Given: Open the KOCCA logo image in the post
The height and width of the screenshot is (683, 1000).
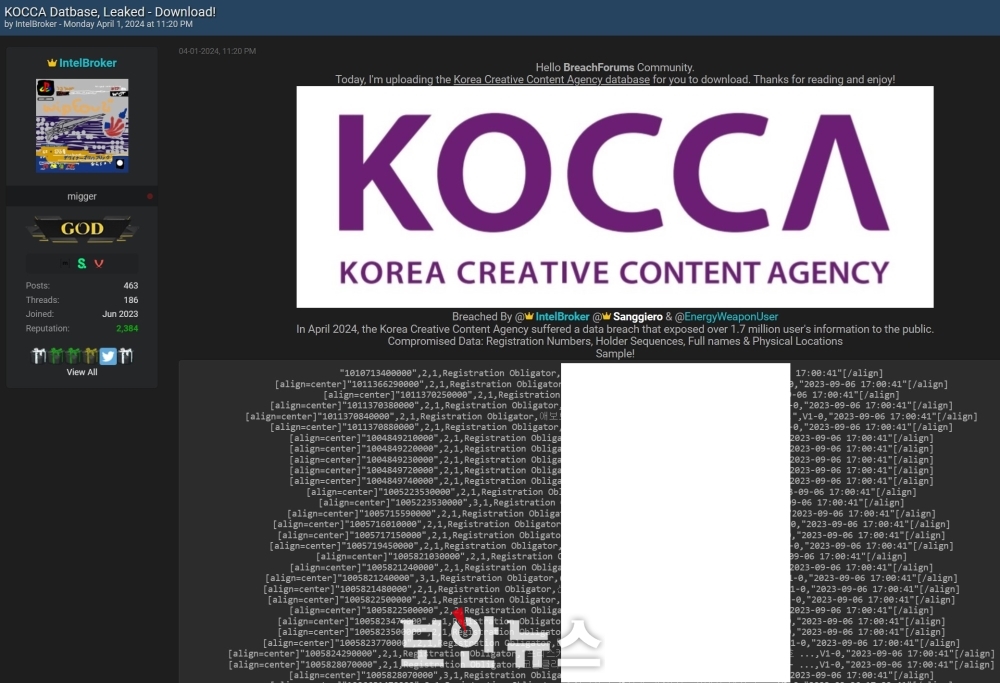Looking at the screenshot, I should pyautogui.click(x=615, y=197).
